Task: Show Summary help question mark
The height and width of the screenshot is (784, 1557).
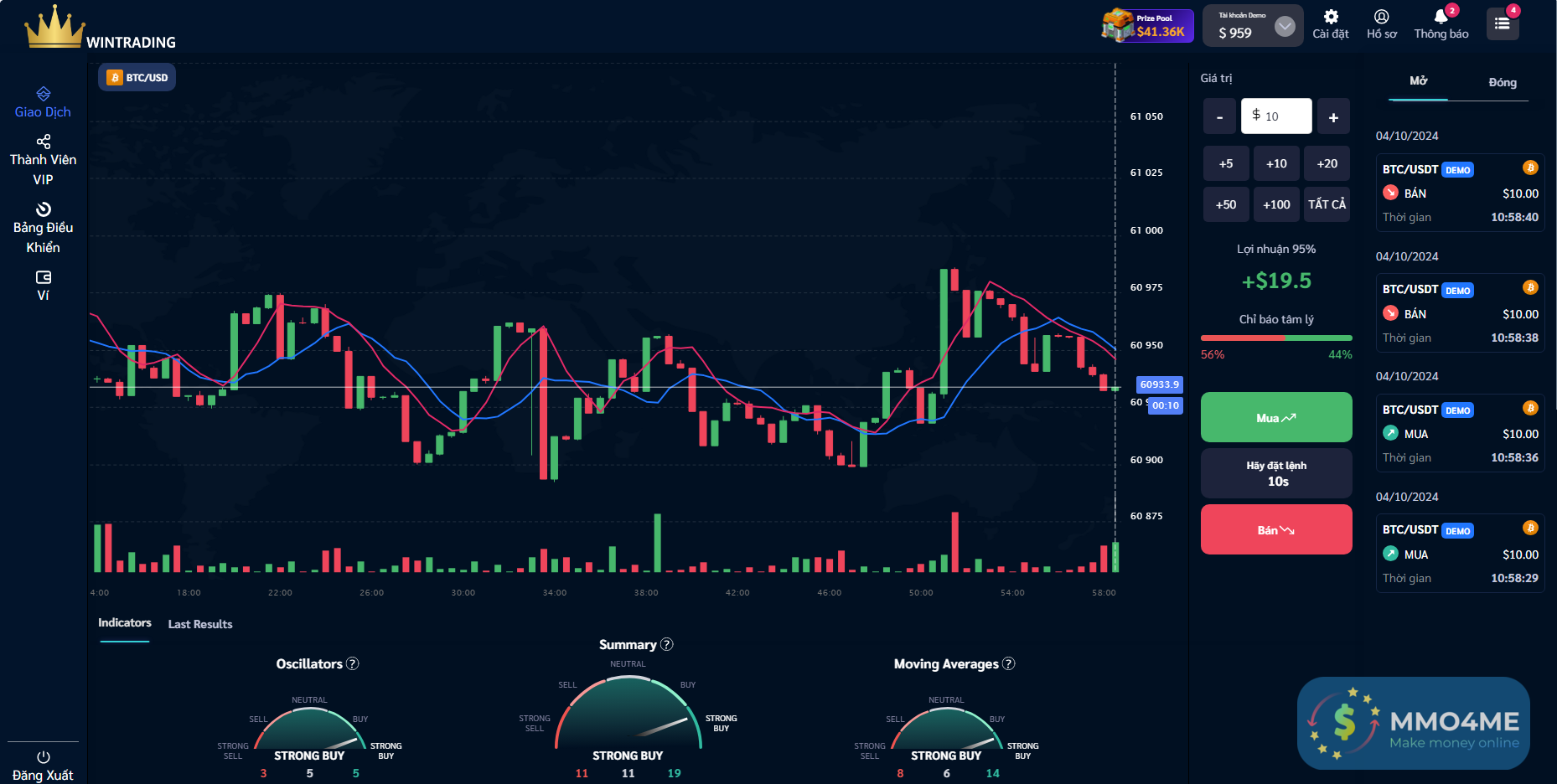Action: click(x=667, y=644)
